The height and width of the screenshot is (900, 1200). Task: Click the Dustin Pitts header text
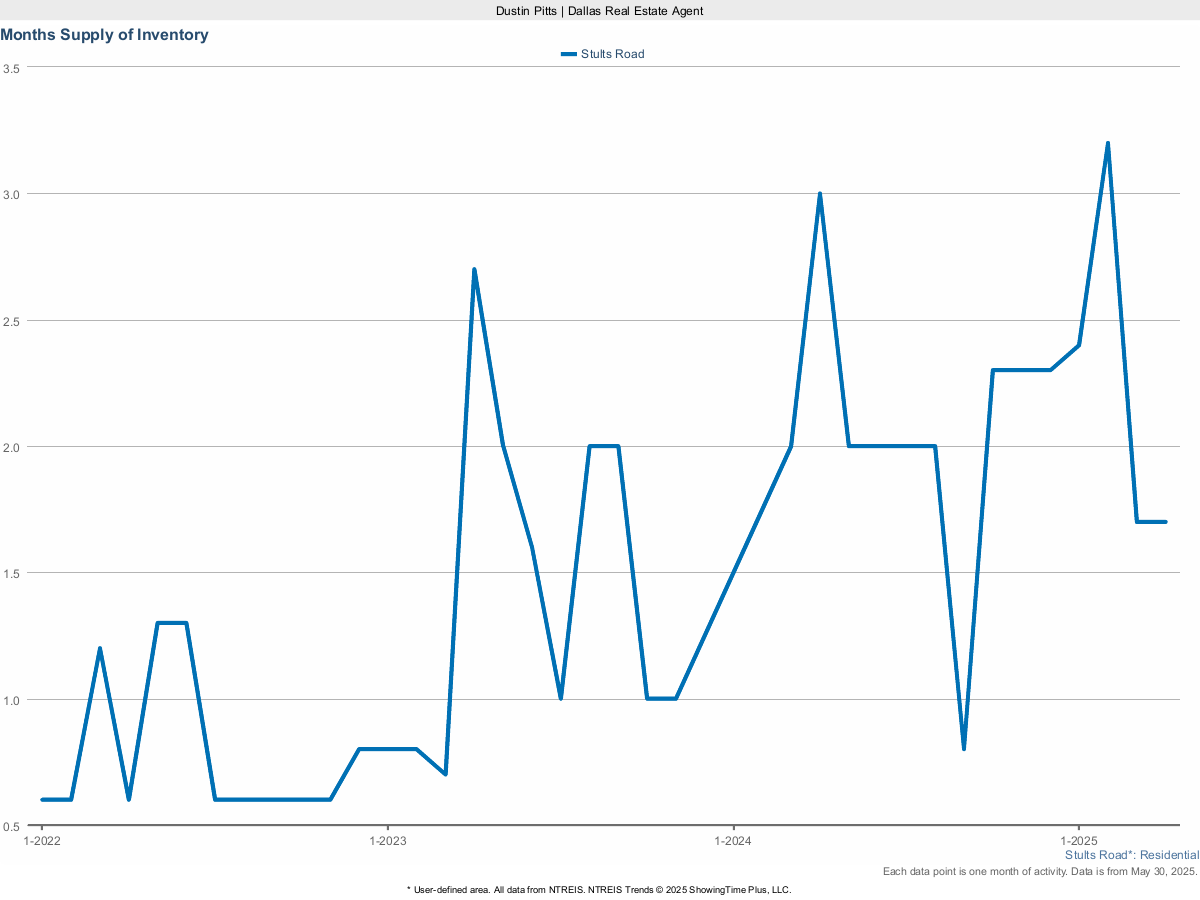(x=600, y=10)
